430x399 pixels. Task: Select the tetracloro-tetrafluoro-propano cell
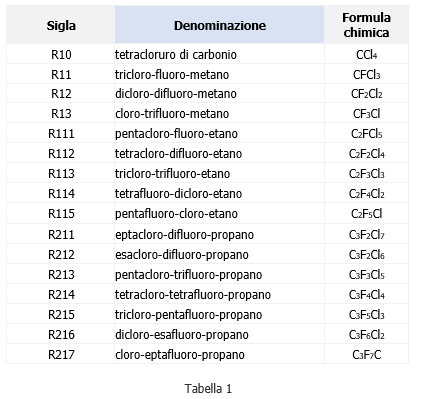click(x=219, y=294)
